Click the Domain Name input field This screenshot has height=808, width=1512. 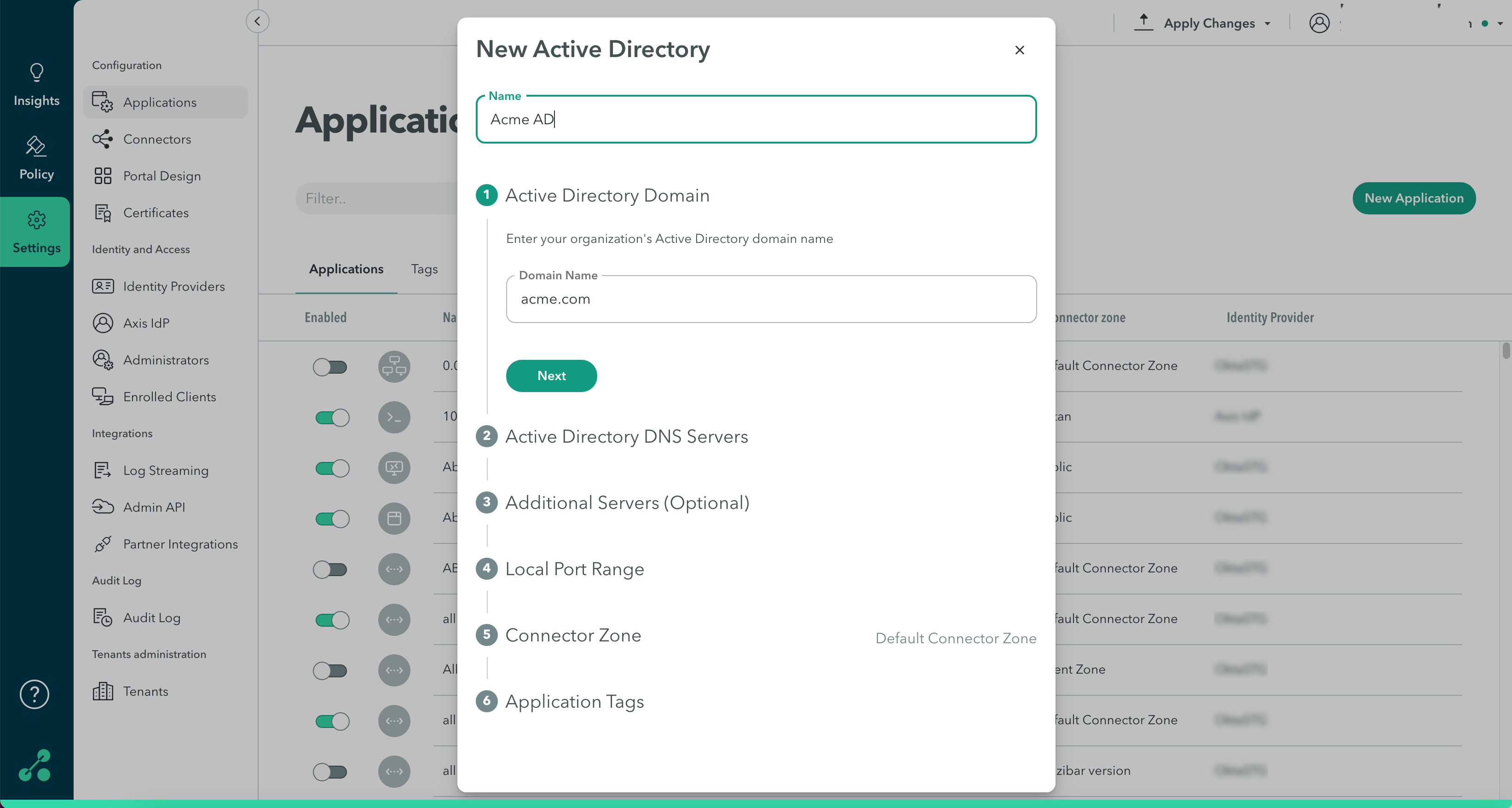(771, 299)
